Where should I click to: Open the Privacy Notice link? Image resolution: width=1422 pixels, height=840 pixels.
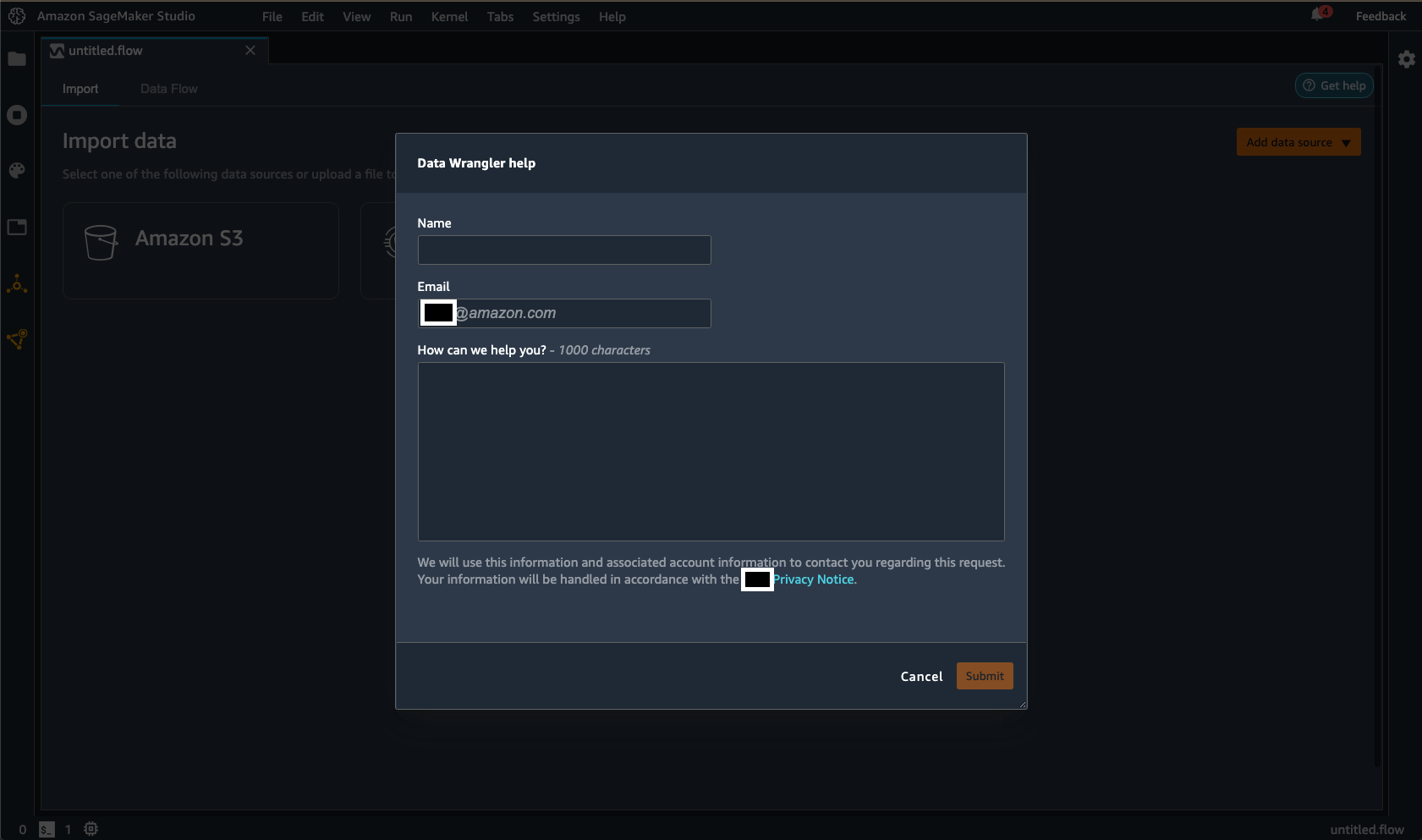813,579
